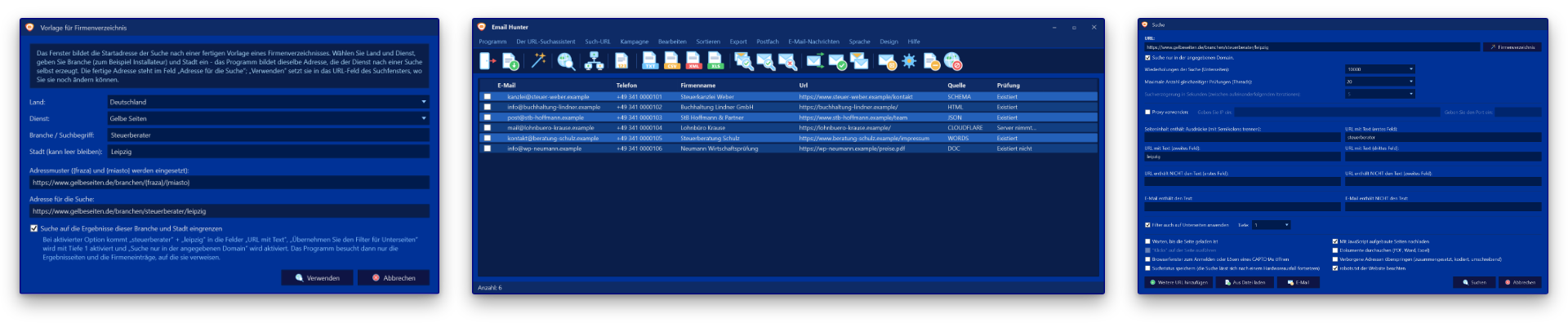
Task: Sort by the Prüfung column header
Action: tap(1008, 85)
